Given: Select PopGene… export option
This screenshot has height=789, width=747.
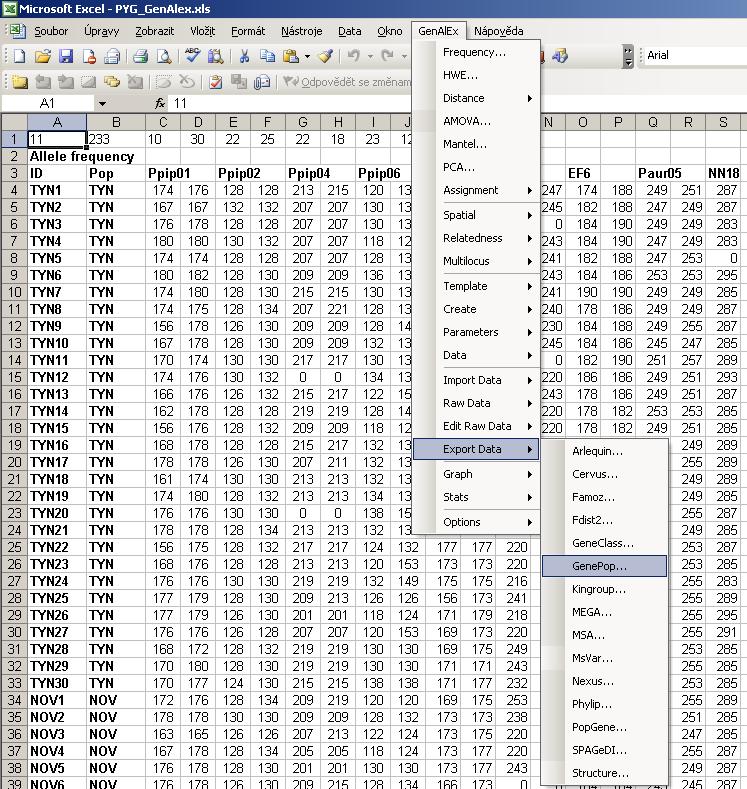Looking at the screenshot, I should (x=604, y=727).
